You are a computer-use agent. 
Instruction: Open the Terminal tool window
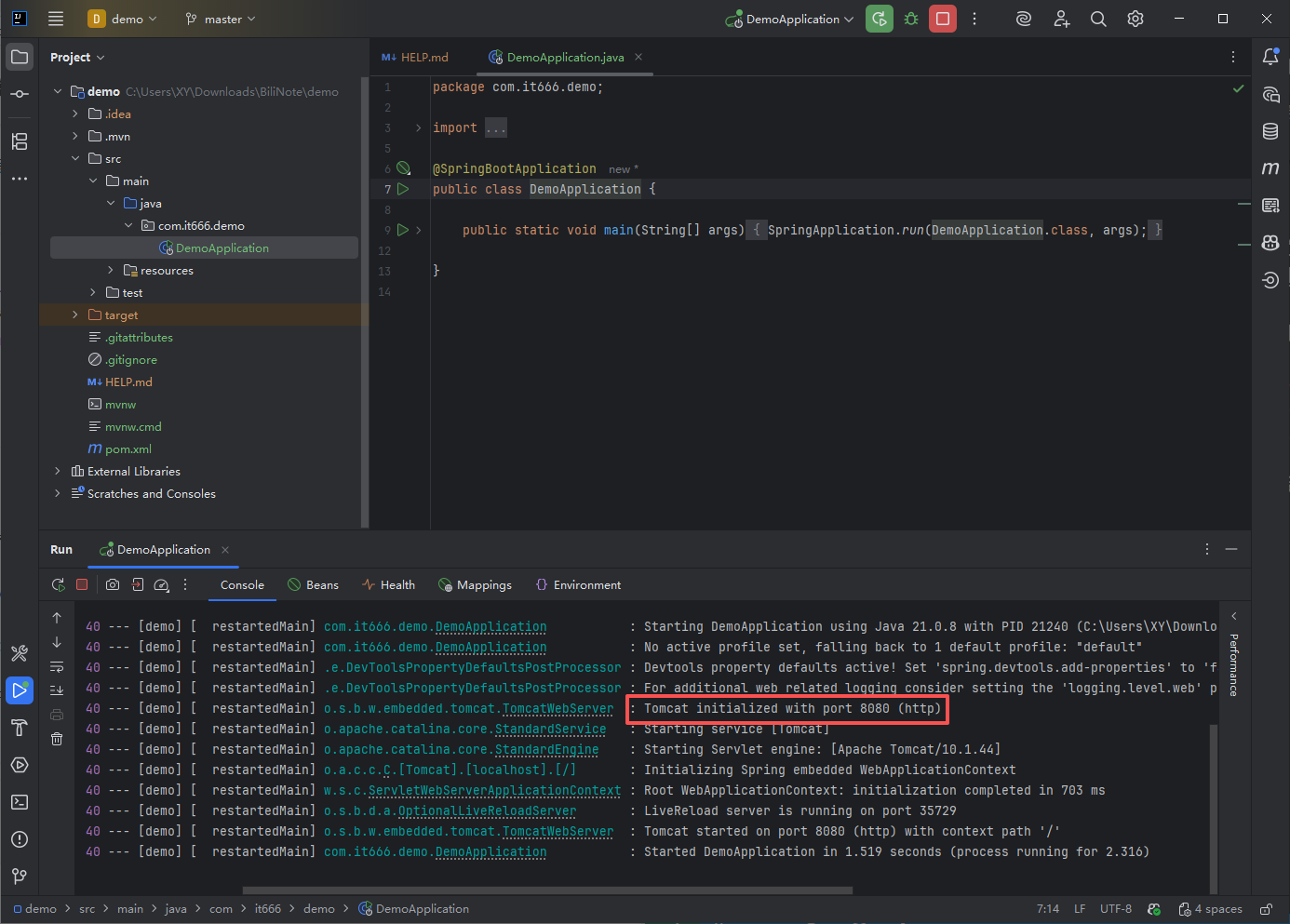(x=20, y=802)
